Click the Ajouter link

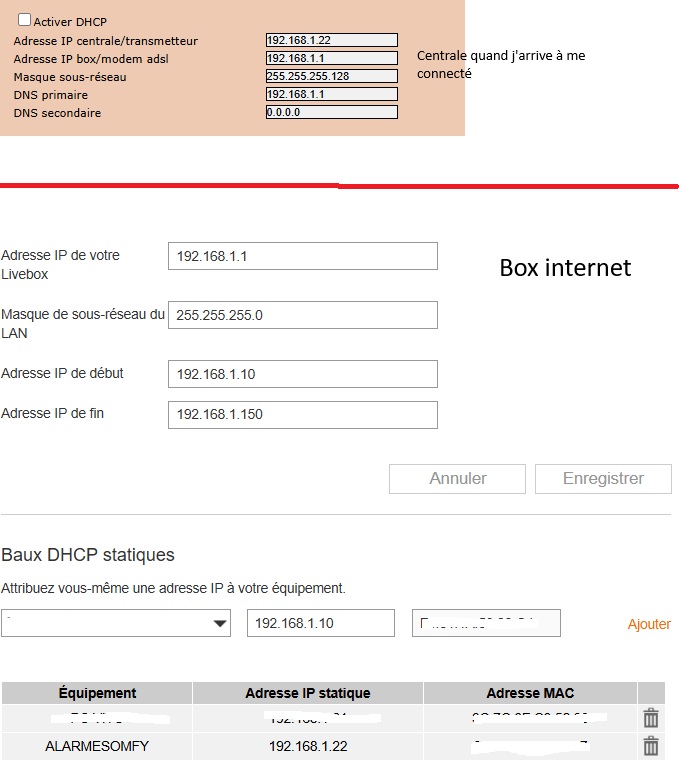649,624
